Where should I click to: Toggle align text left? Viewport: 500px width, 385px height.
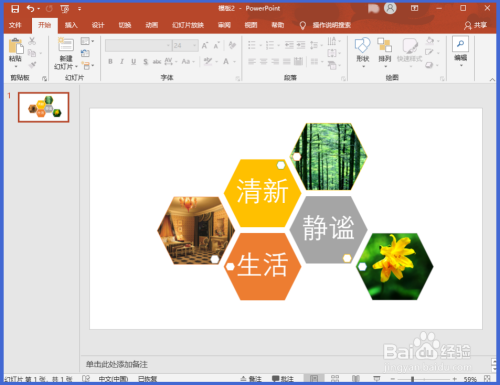[x=252, y=61]
